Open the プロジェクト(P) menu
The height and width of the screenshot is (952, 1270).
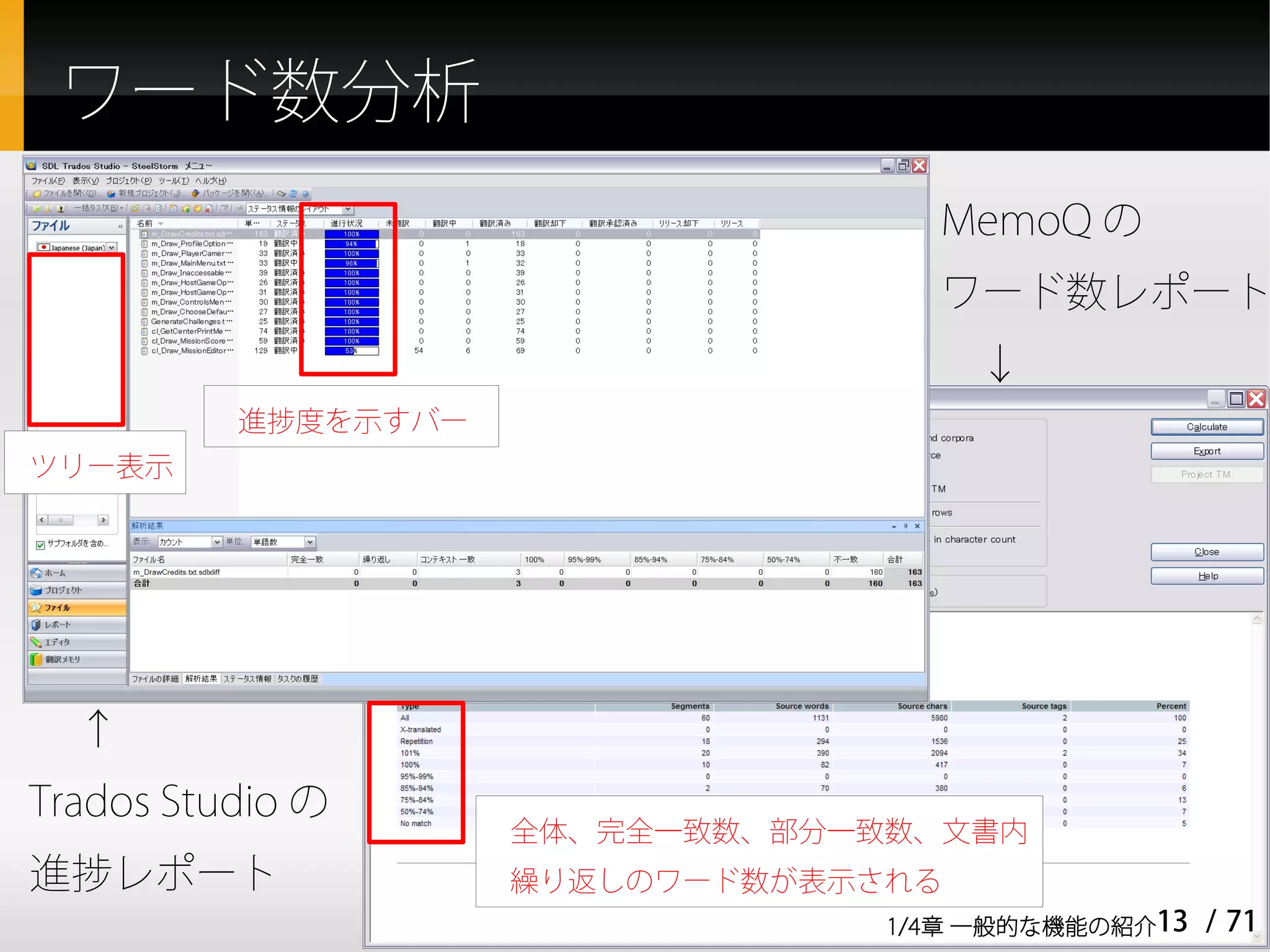(x=128, y=180)
